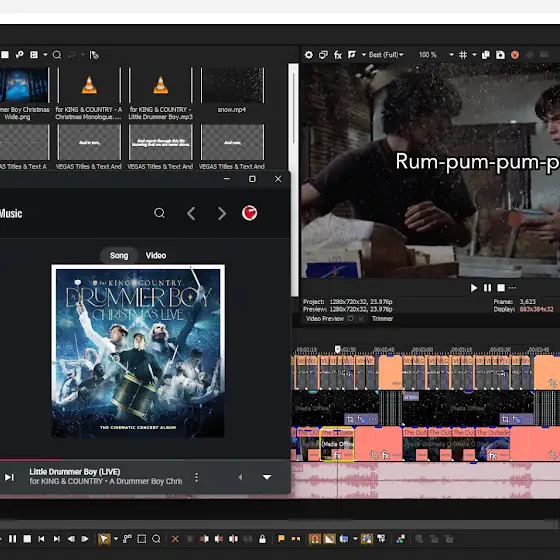Switch to the Song tab
This screenshot has height=560, width=560.
[x=119, y=255]
